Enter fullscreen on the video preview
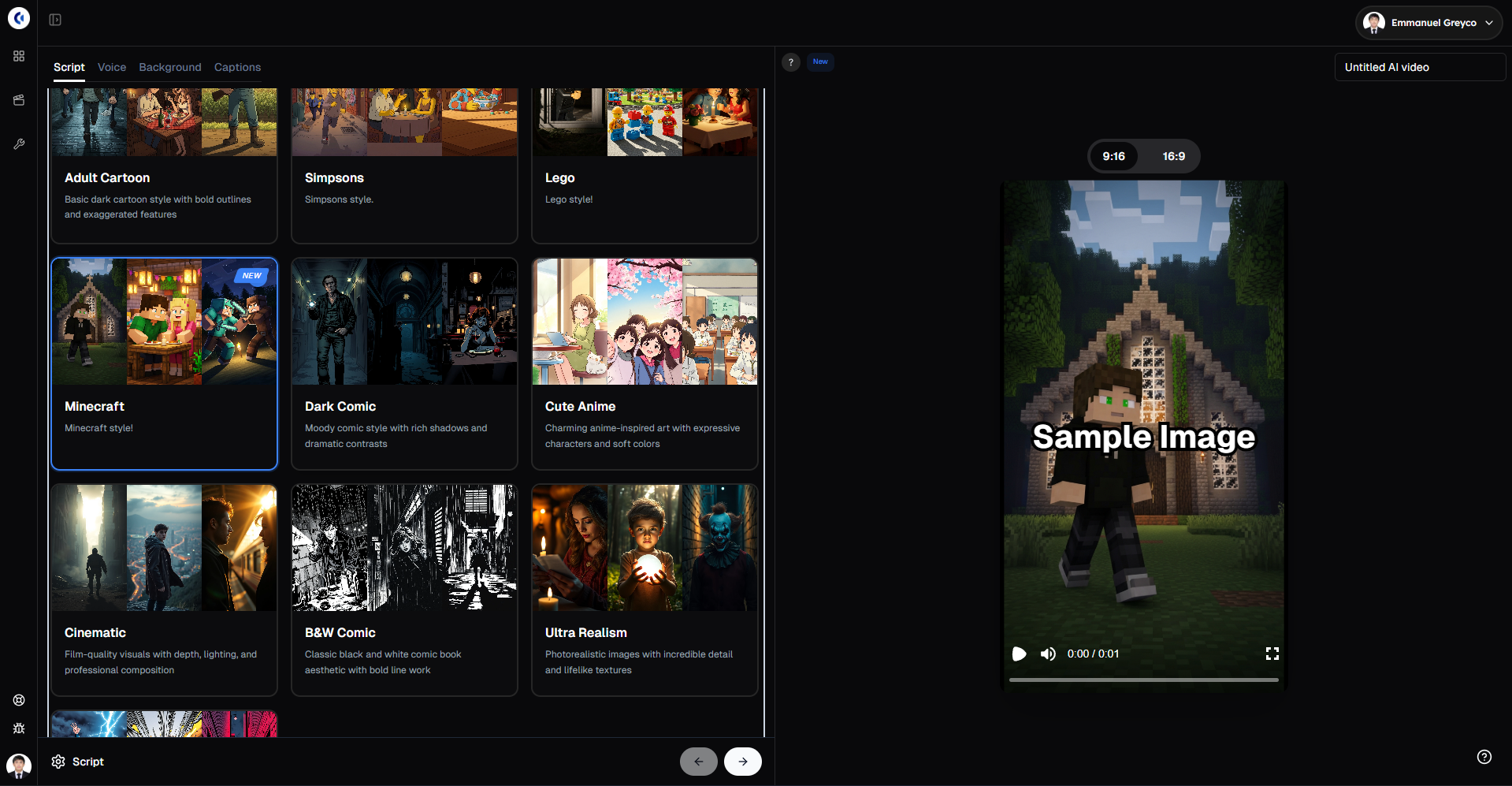The image size is (1512, 786). (x=1272, y=654)
